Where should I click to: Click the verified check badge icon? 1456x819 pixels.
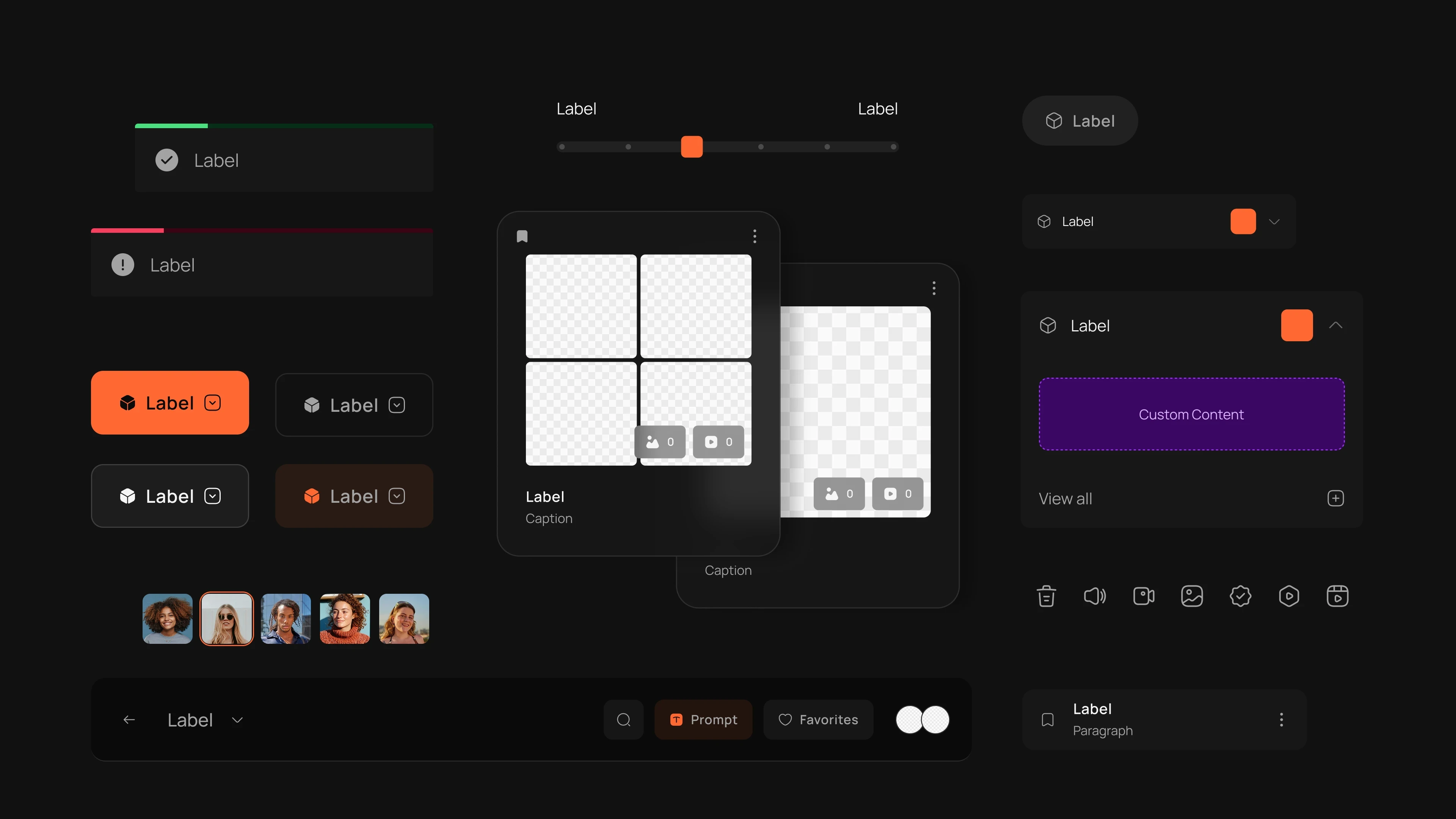pyautogui.click(x=1240, y=596)
